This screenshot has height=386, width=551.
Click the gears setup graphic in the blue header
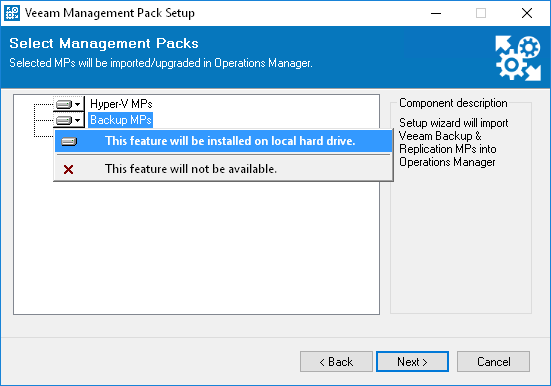(518, 58)
